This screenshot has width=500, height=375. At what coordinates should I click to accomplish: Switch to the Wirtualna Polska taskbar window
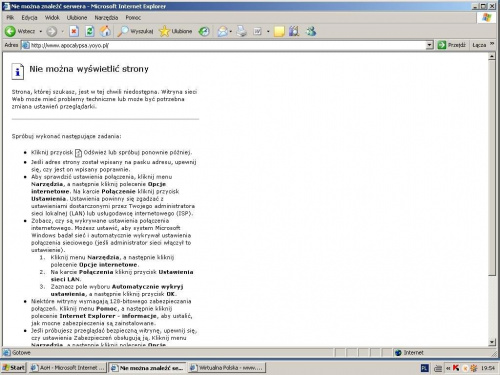[227, 368]
